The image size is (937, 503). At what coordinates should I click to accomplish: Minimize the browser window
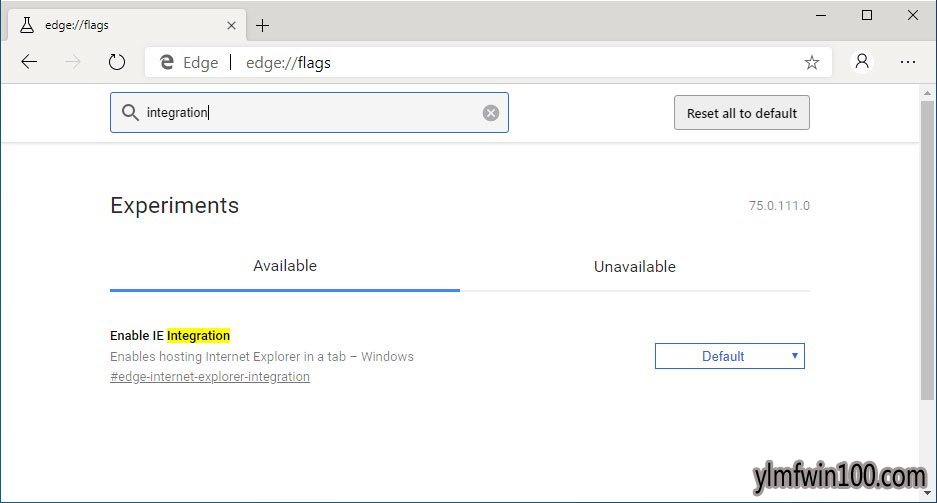(x=821, y=16)
